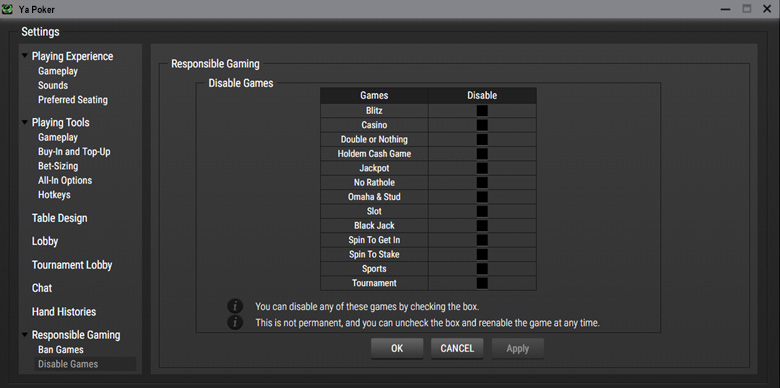This screenshot has height=388, width=780.
Task: Check the Disable box for Black Jack
Action: 482,226
